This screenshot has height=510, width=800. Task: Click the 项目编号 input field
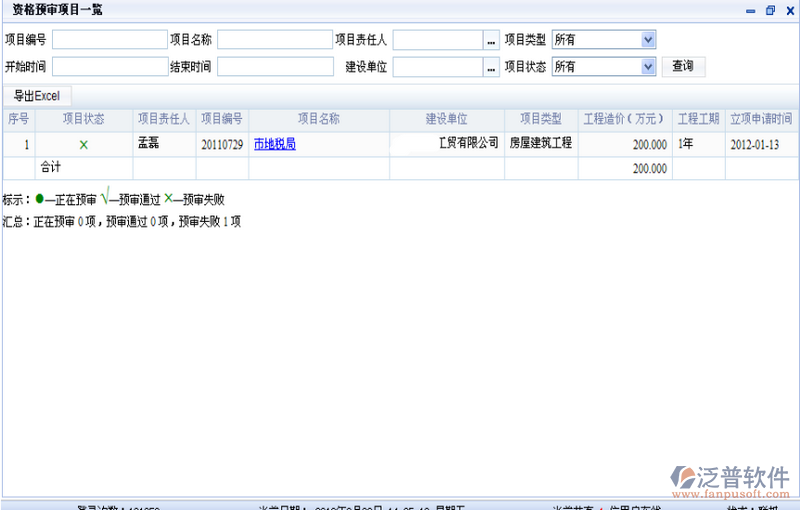(110, 40)
